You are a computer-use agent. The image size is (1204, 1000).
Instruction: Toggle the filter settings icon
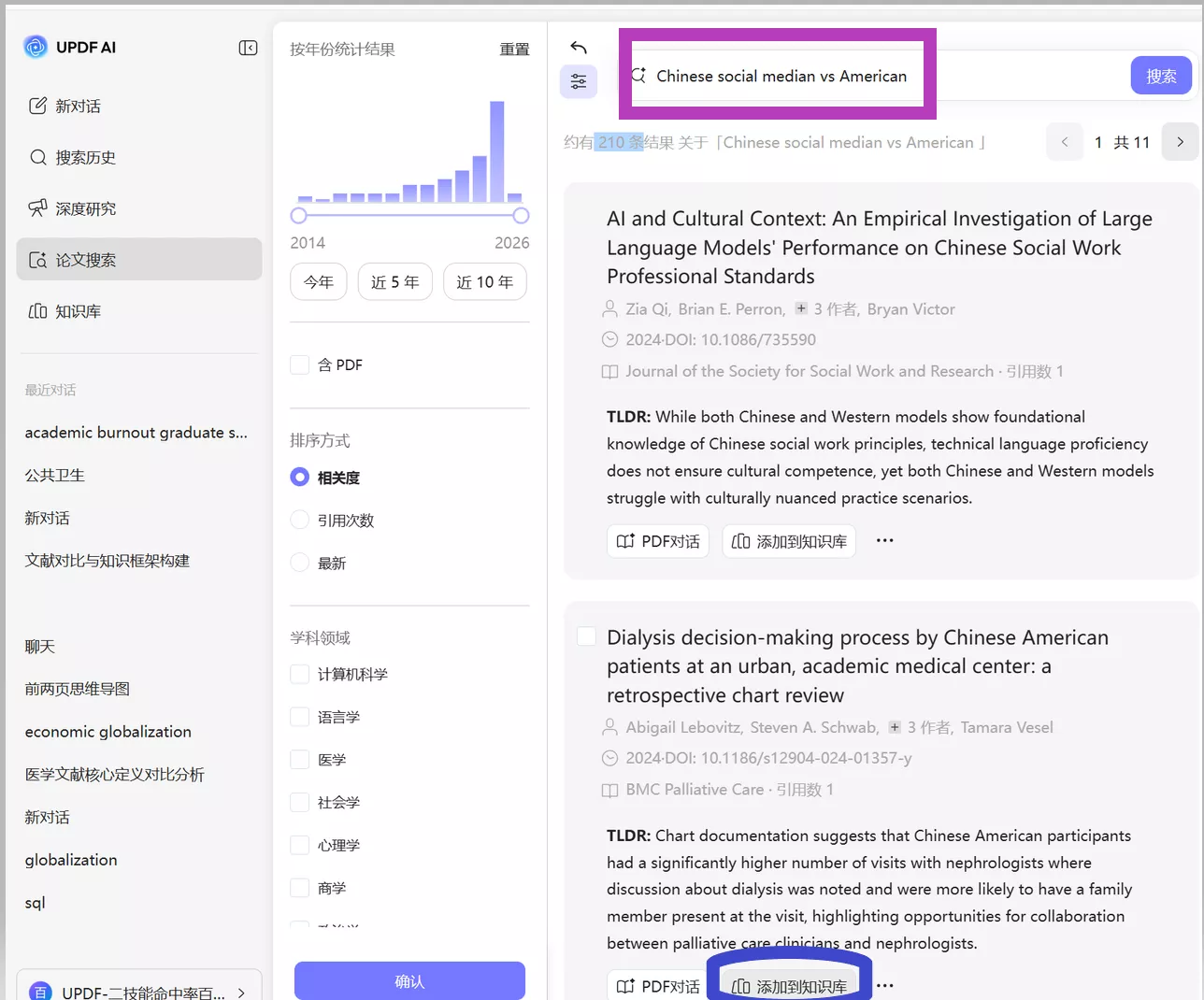[x=579, y=81]
